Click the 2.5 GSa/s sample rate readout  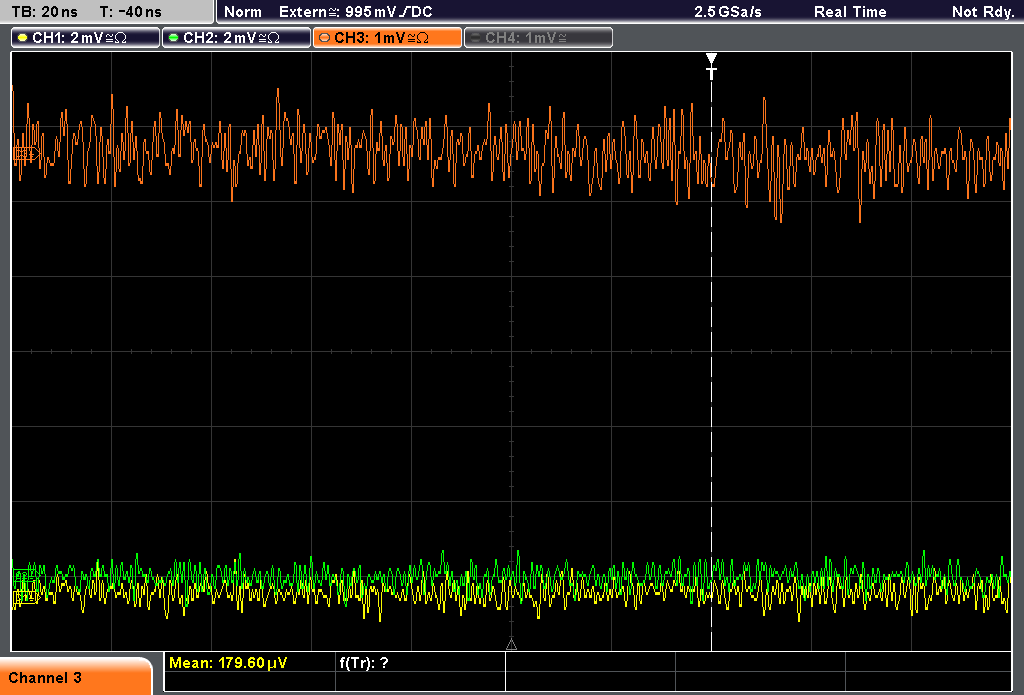(728, 12)
